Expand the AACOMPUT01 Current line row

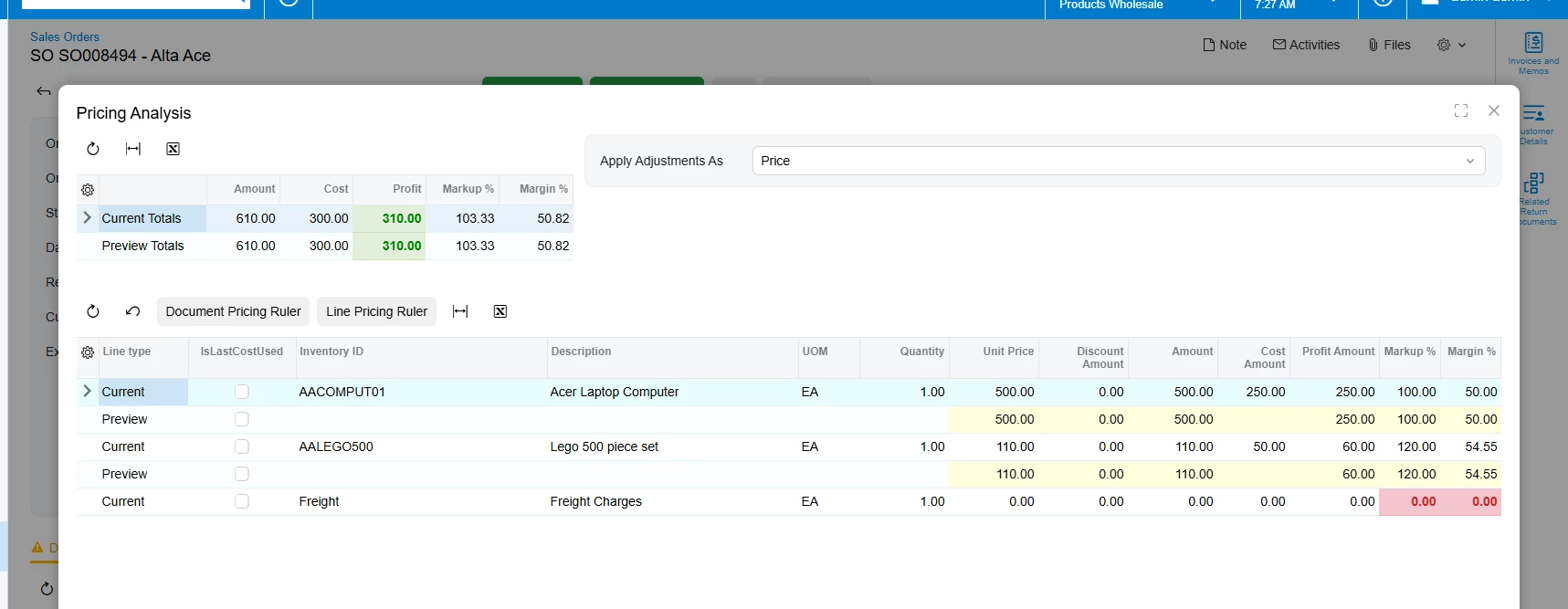click(x=88, y=392)
